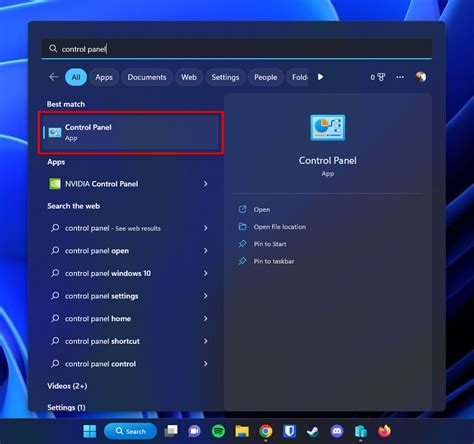
Task: Expand 'control panel control' suggestion chevron
Action: point(206,364)
